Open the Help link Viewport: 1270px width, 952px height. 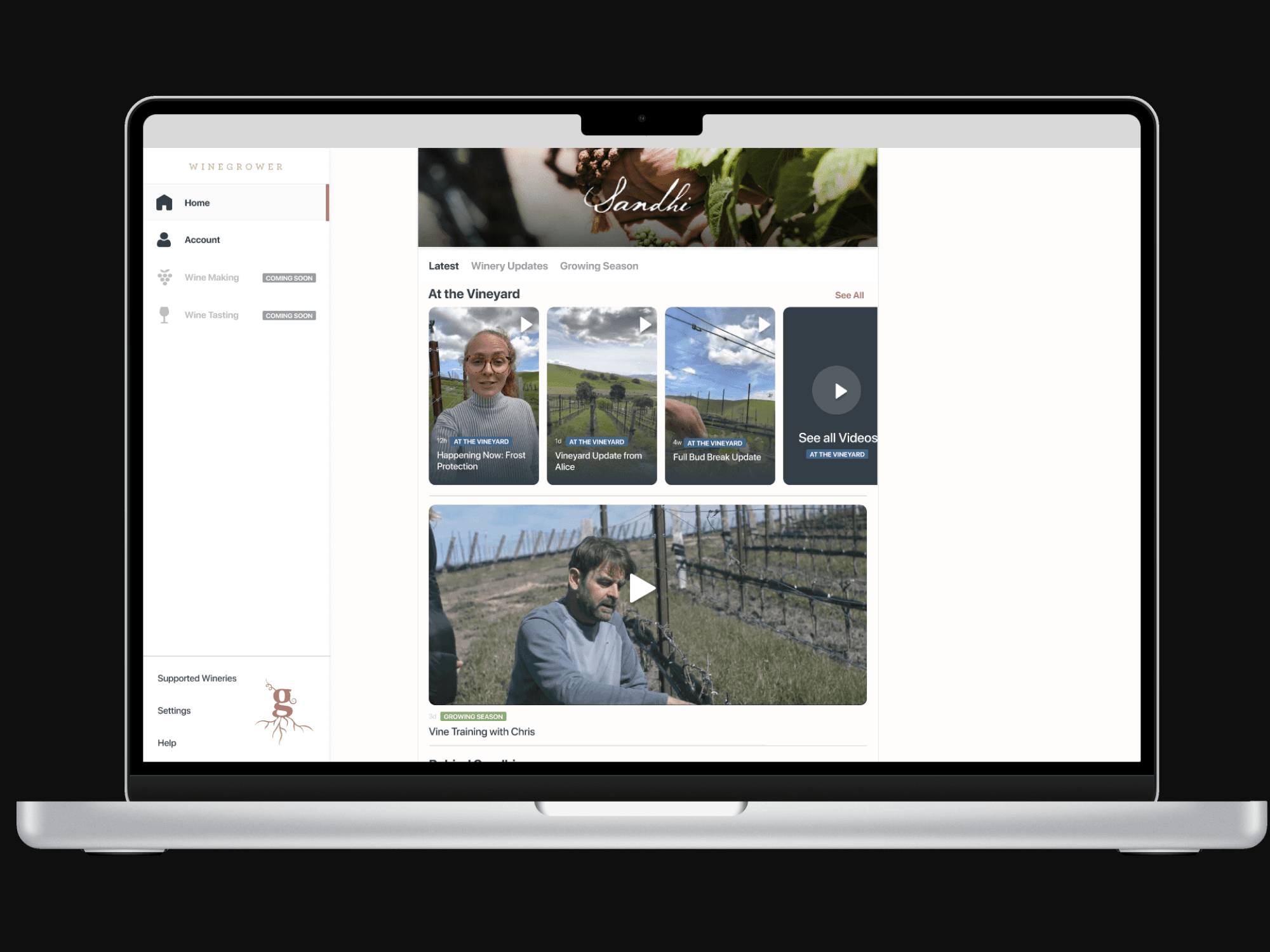pos(167,743)
